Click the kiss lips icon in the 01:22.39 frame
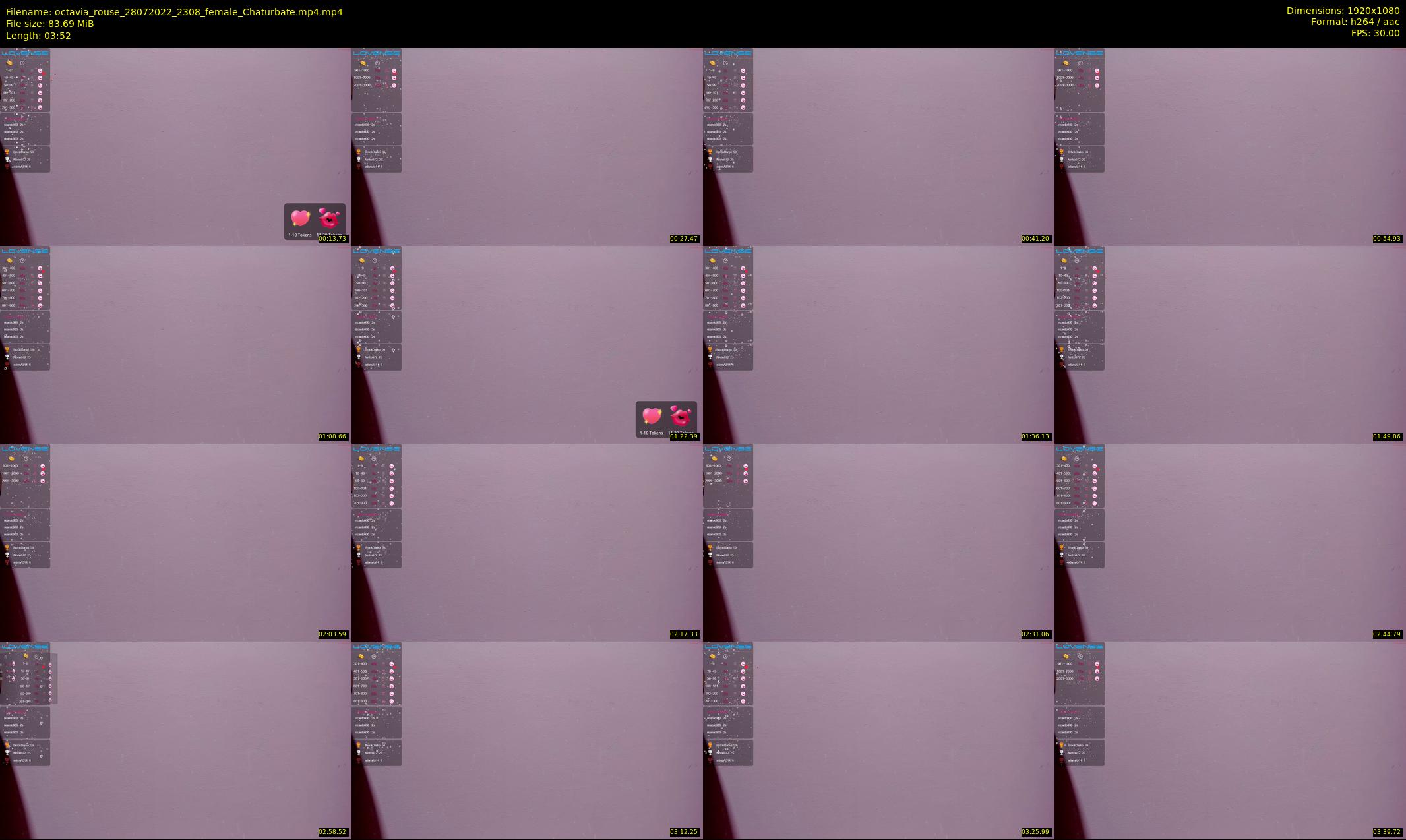The height and width of the screenshot is (840, 1406). pyautogui.click(x=681, y=415)
